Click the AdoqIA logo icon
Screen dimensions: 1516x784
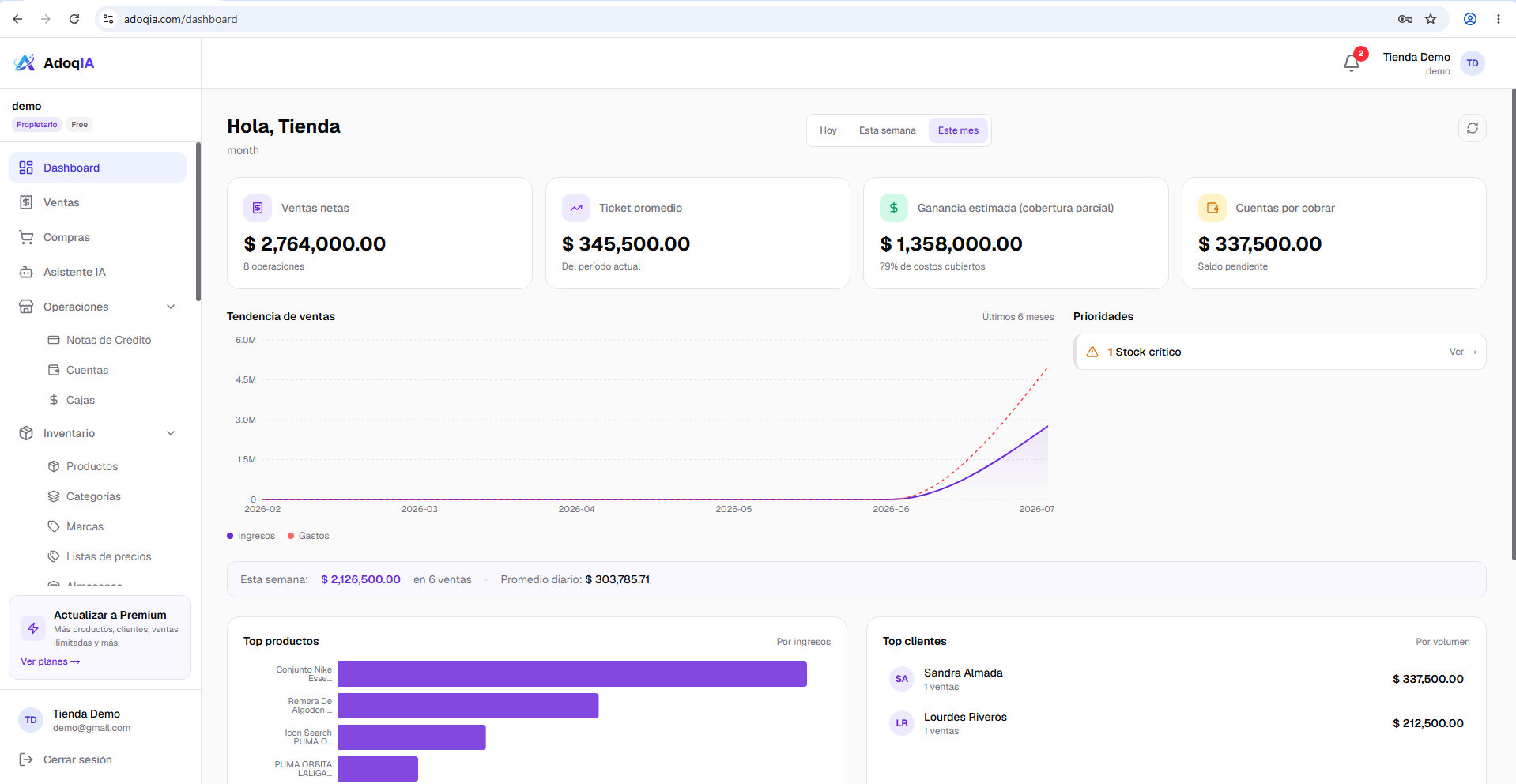click(x=25, y=62)
